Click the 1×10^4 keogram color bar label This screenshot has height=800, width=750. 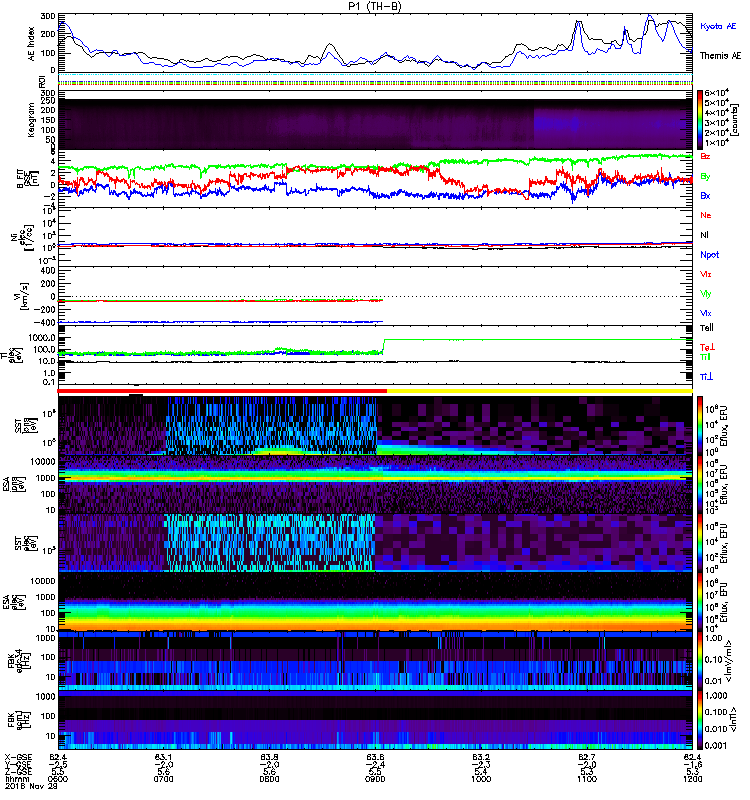click(717, 143)
